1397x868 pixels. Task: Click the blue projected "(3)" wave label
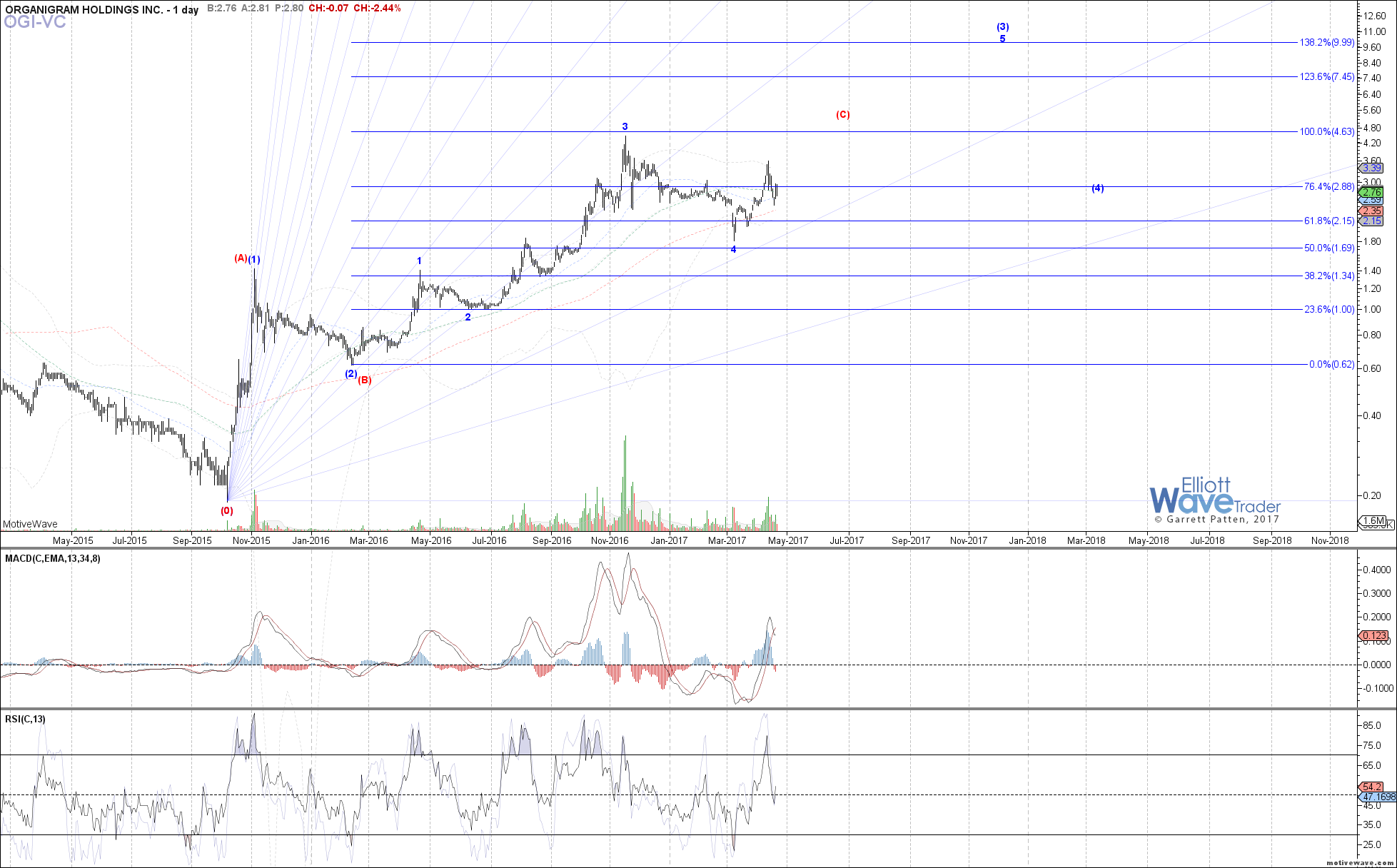1003,27
